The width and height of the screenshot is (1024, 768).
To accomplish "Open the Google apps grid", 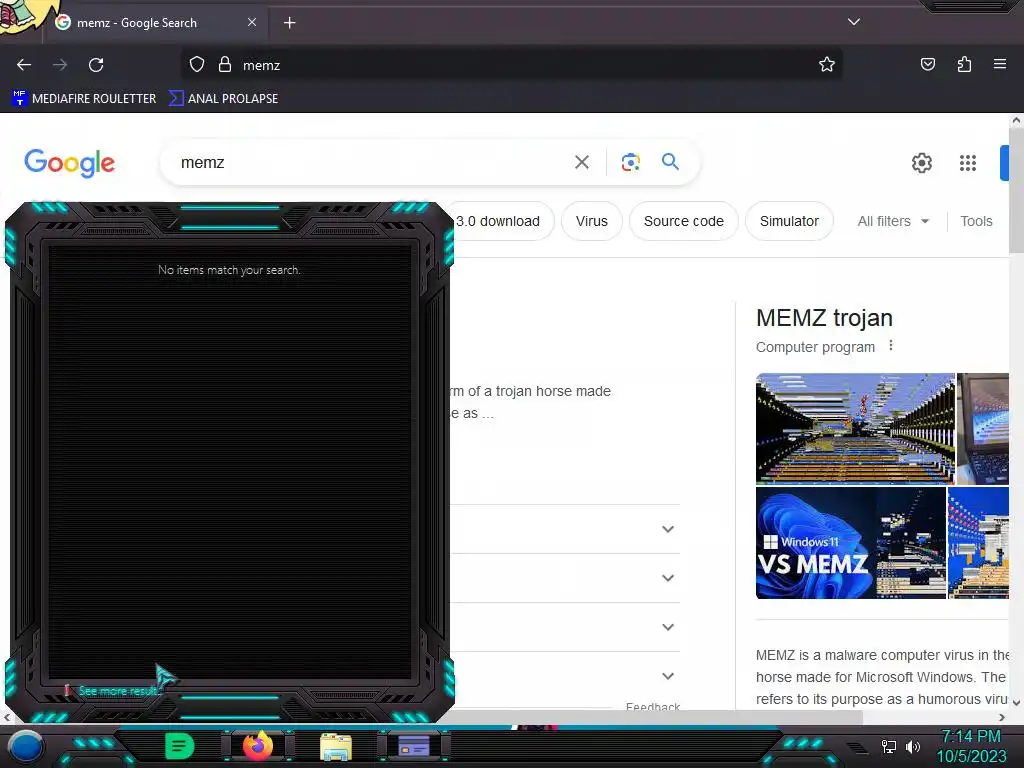I will tap(968, 163).
